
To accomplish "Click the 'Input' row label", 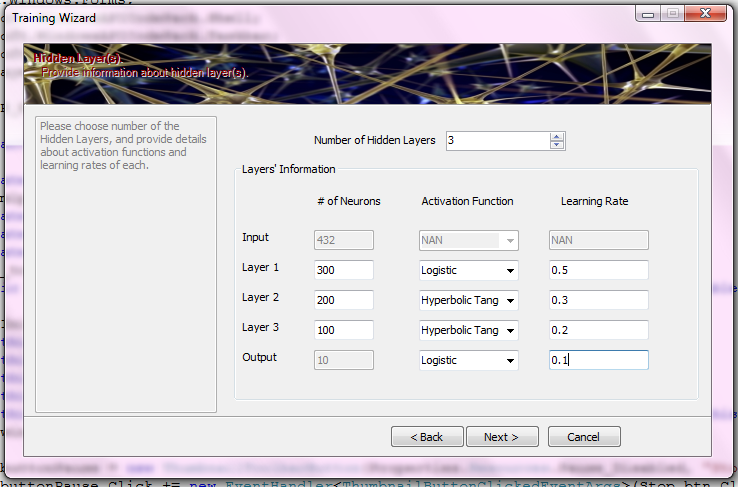I will 255,238.
